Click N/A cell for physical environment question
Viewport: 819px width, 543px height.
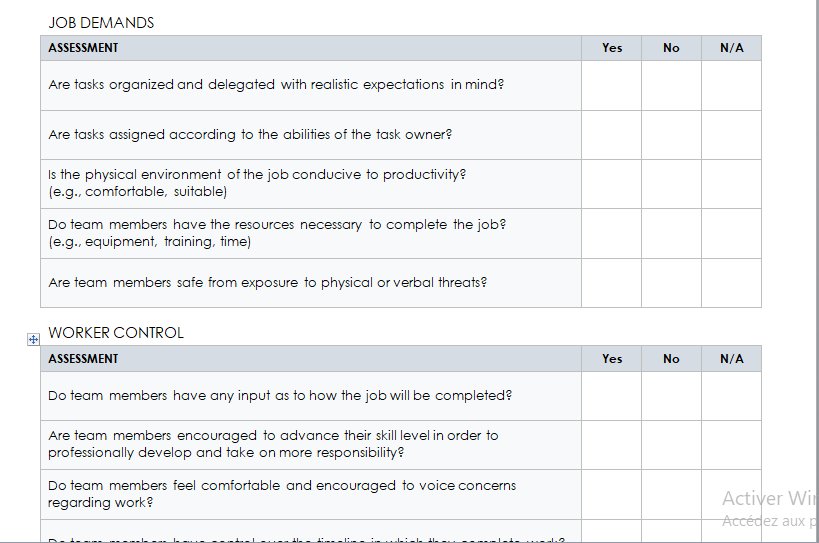(x=731, y=184)
